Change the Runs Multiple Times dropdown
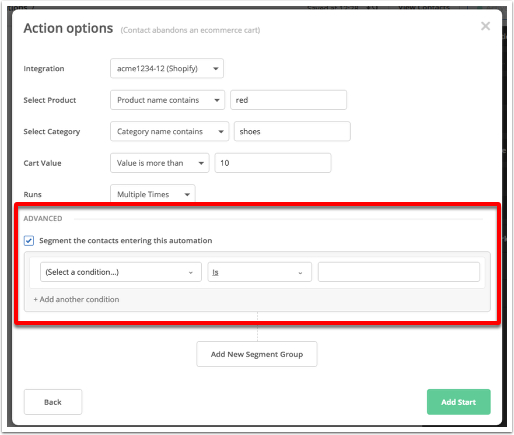 coord(153,194)
